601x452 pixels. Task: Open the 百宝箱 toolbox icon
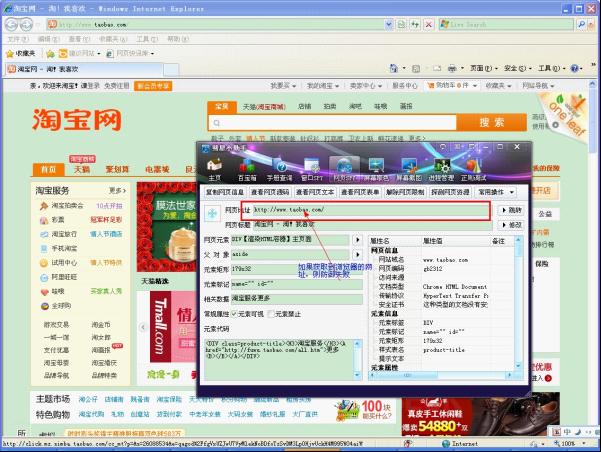[247, 170]
